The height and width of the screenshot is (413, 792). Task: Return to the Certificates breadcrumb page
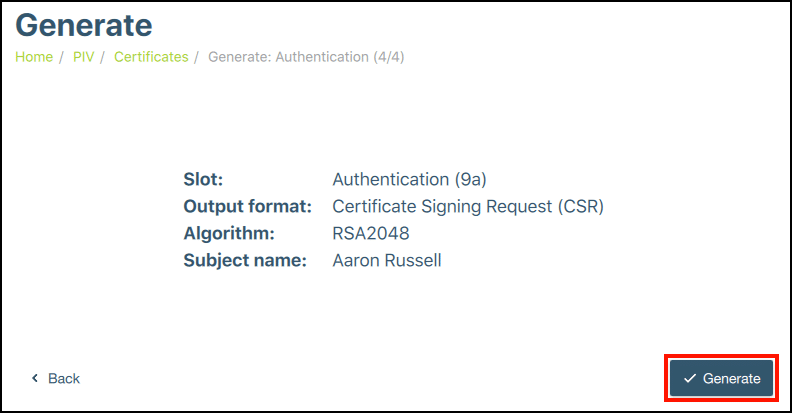coord(151,57)
